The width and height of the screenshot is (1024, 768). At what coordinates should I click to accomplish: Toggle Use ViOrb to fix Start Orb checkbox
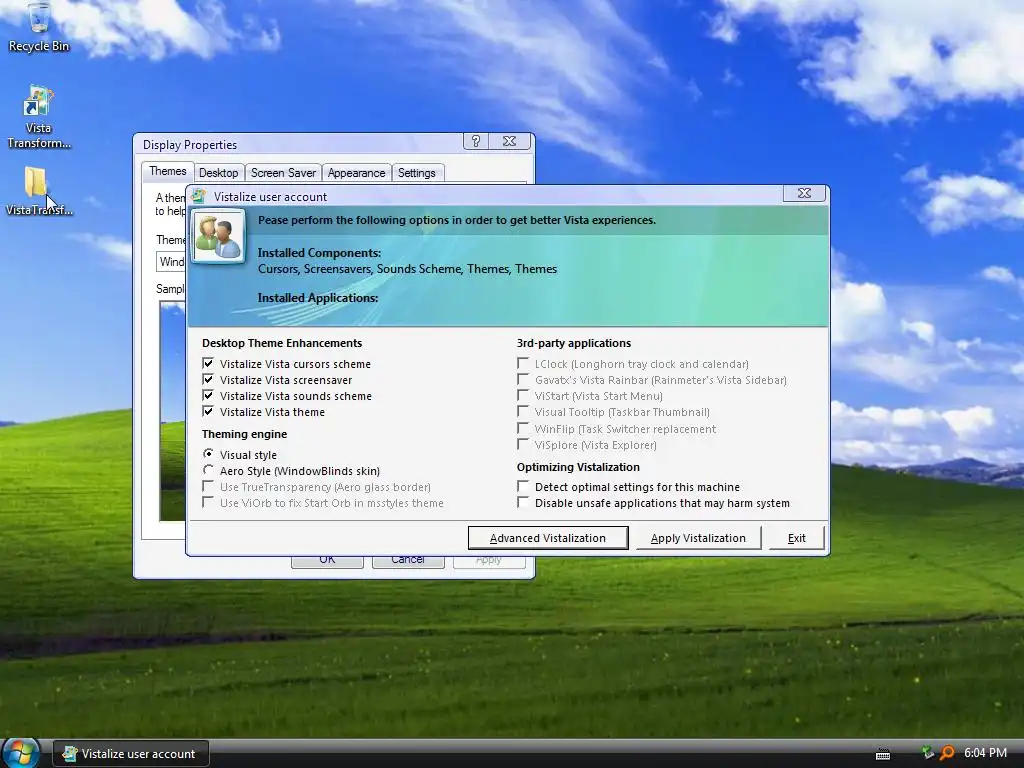(208, 502)
